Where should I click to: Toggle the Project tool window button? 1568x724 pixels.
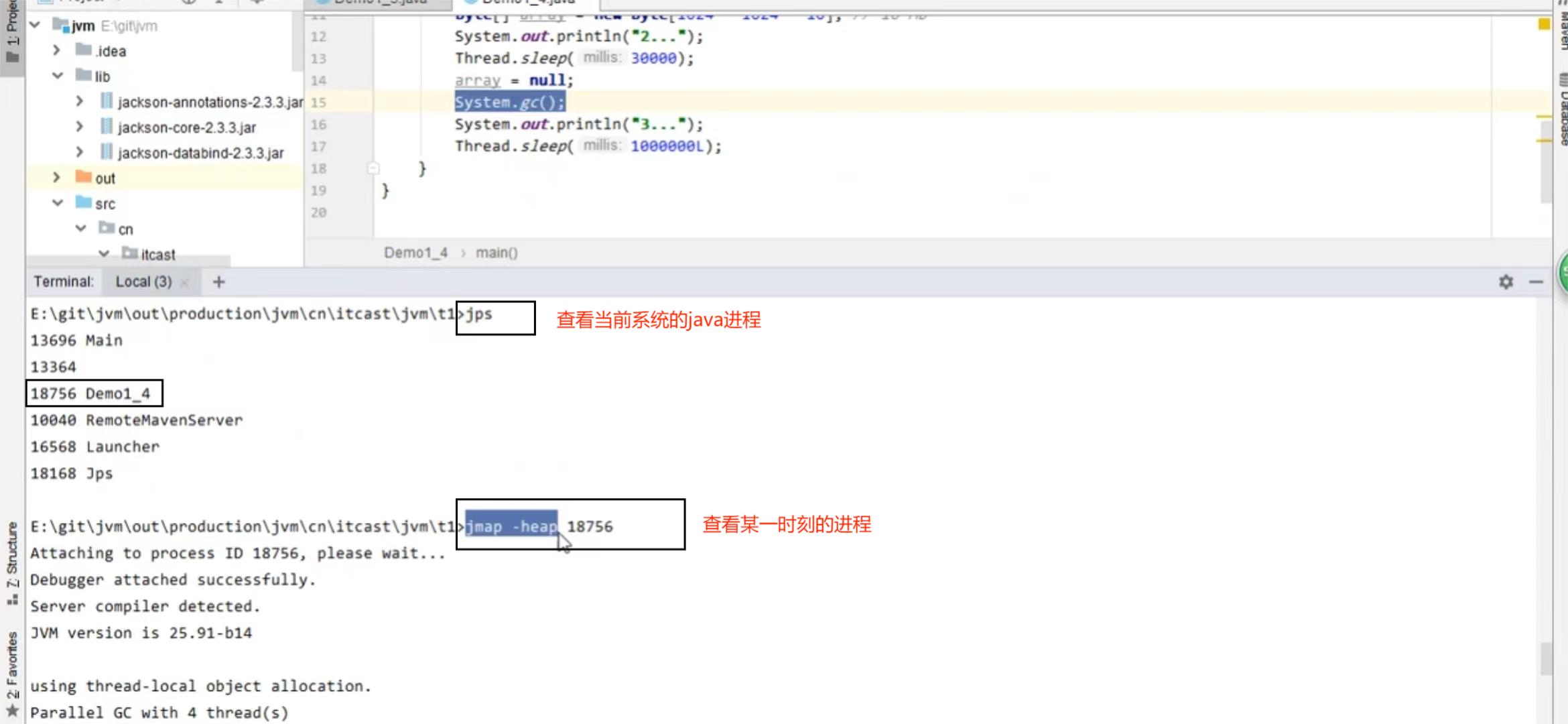[12, 34]
